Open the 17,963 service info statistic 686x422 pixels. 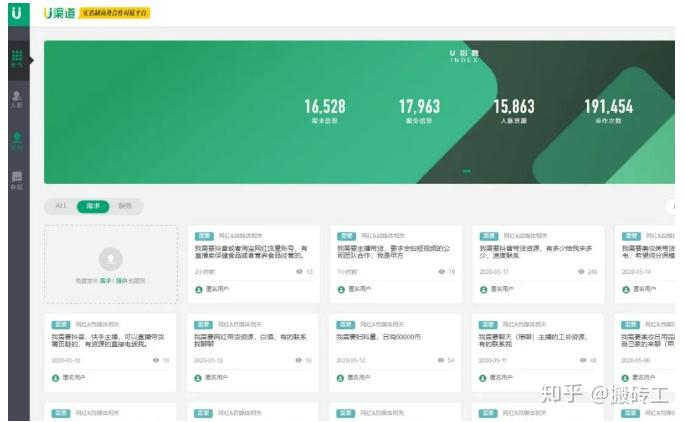pyautogui.click(x=419, y=111)
